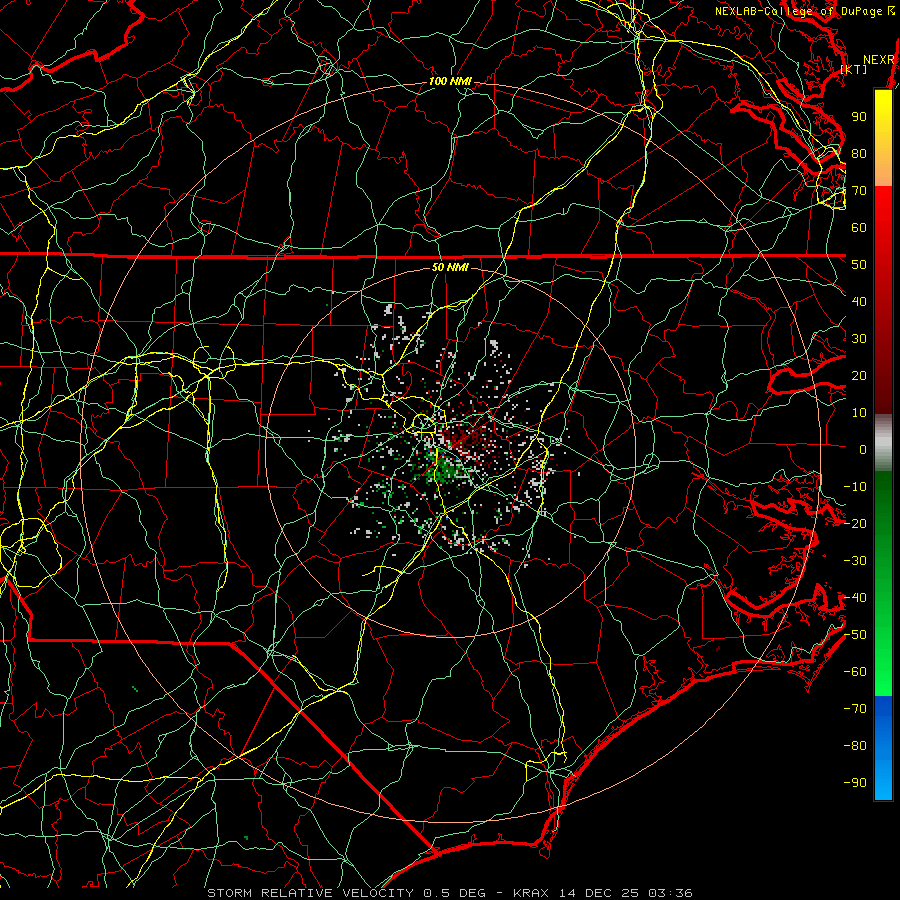Click the positive 50 knots scale value

[859, 265]
